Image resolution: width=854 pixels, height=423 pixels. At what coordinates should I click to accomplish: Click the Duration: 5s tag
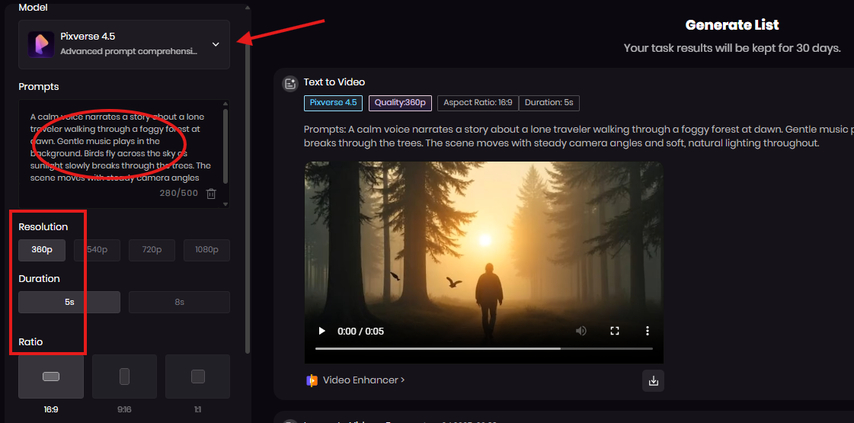(549, 103)
